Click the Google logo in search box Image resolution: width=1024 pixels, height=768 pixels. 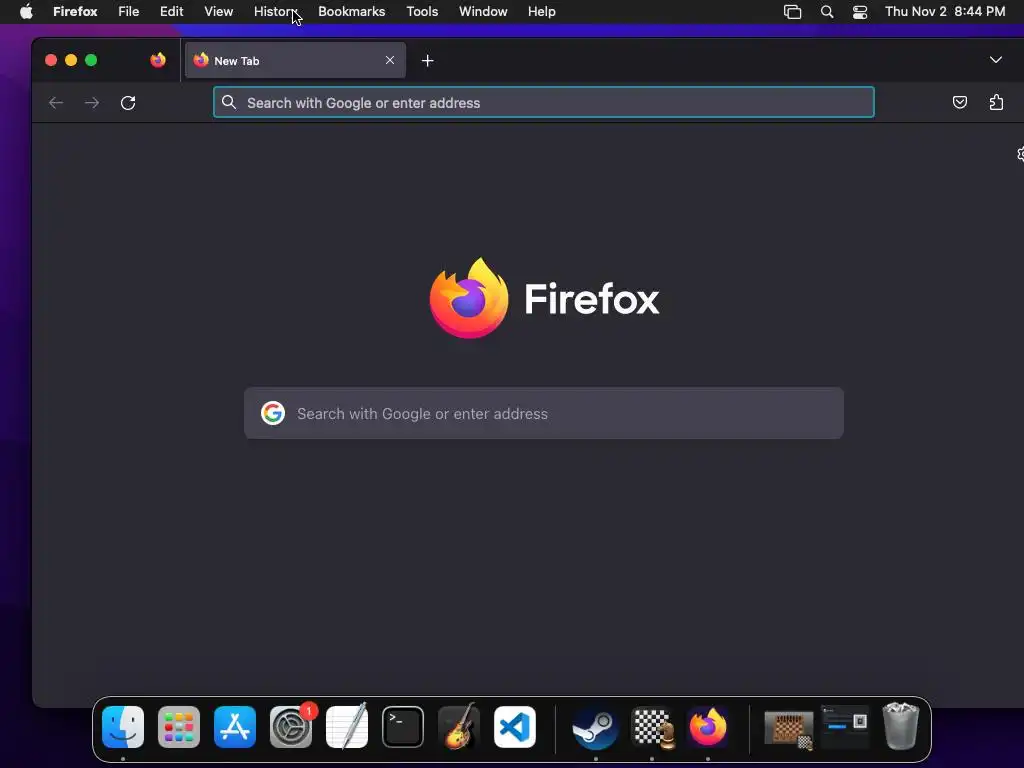(273, 413)
